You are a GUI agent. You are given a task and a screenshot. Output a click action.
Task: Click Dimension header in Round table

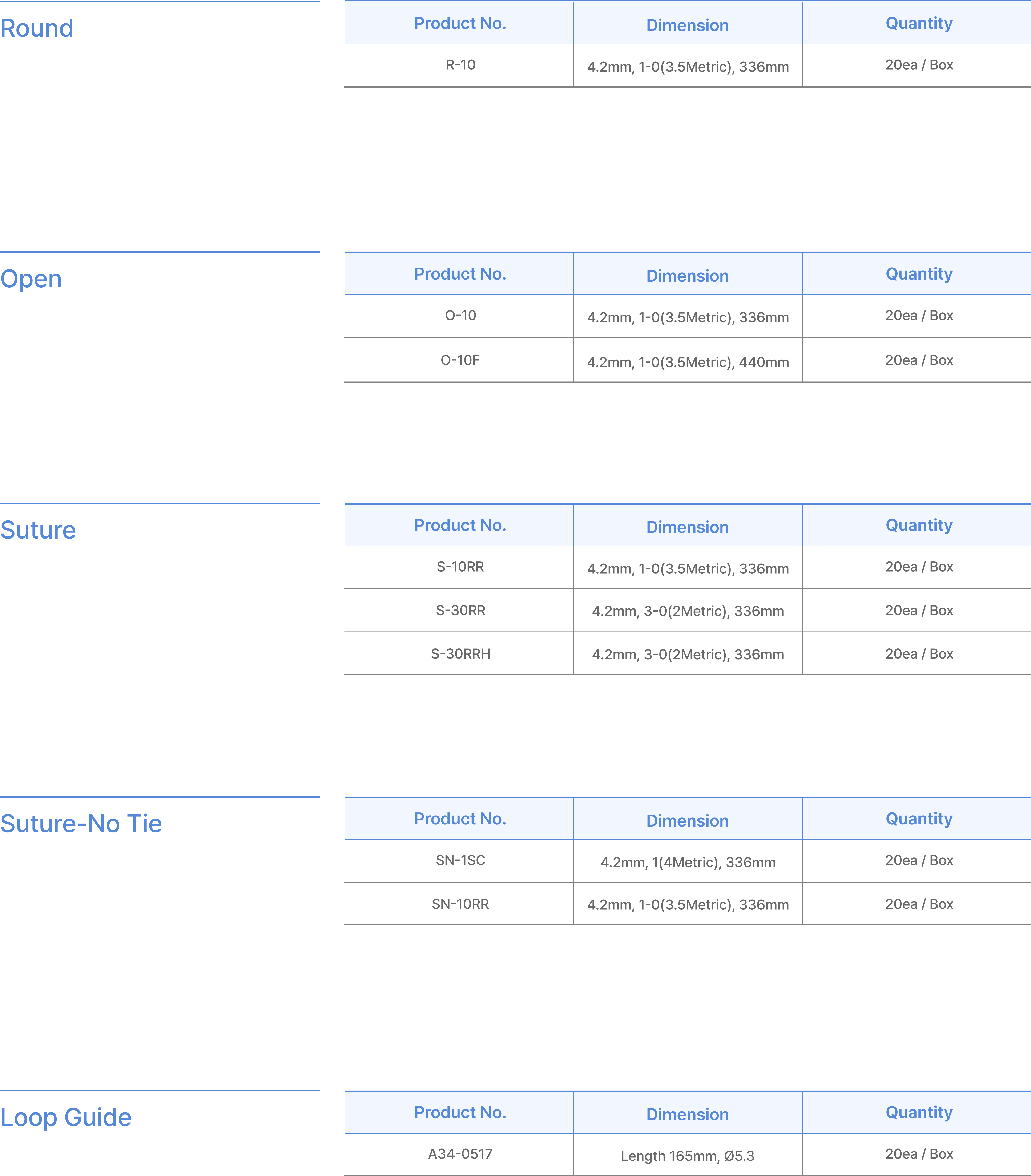coord(688,25)
